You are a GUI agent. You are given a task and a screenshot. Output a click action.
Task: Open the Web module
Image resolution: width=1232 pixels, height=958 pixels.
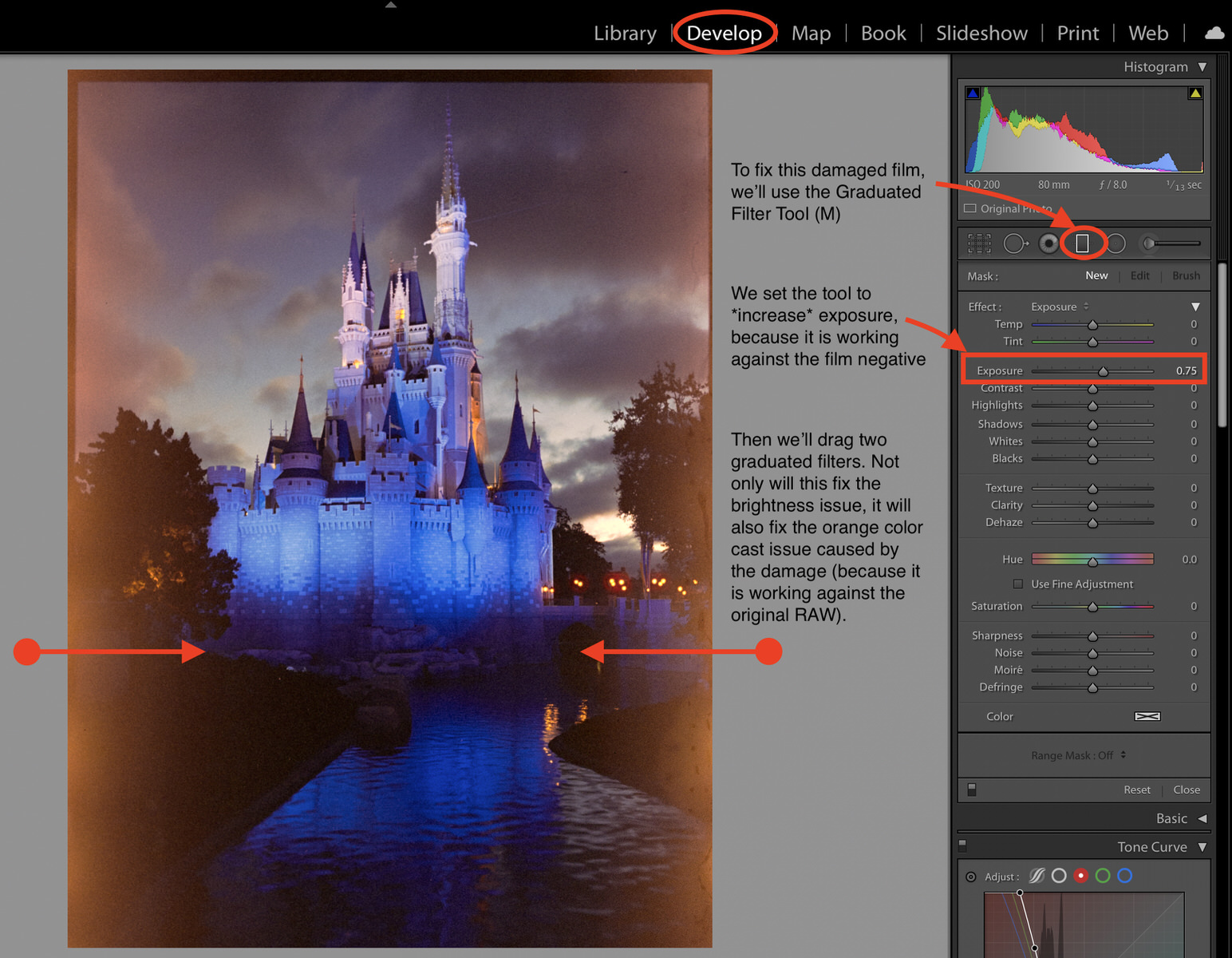[1148, 33]
